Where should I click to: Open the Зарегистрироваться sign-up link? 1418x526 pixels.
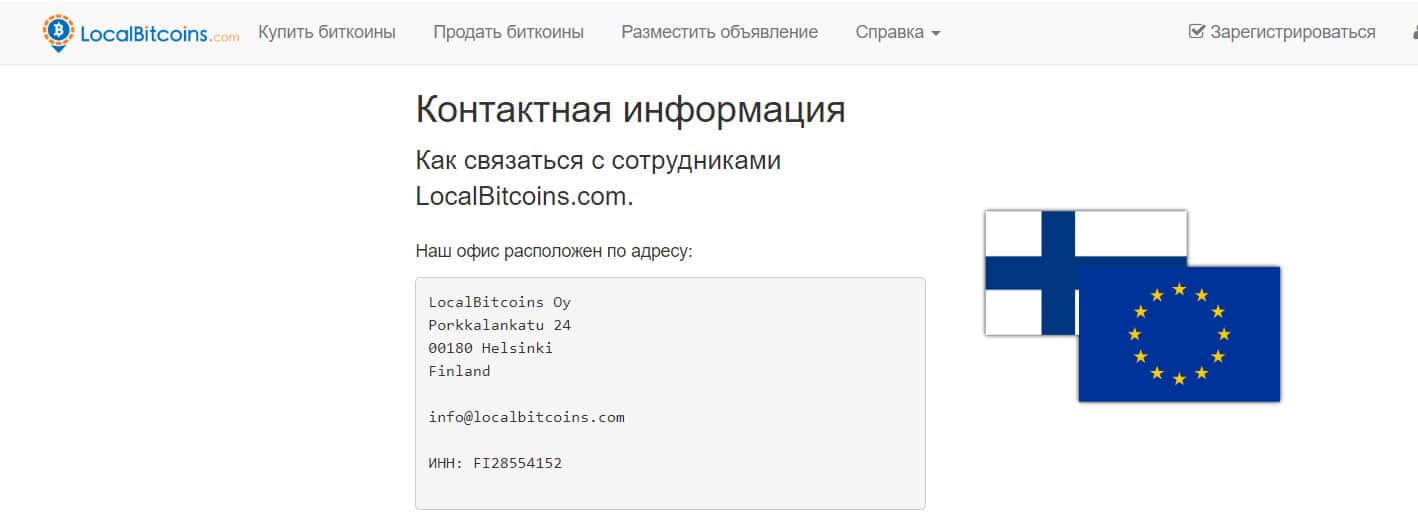(1292, 32)
